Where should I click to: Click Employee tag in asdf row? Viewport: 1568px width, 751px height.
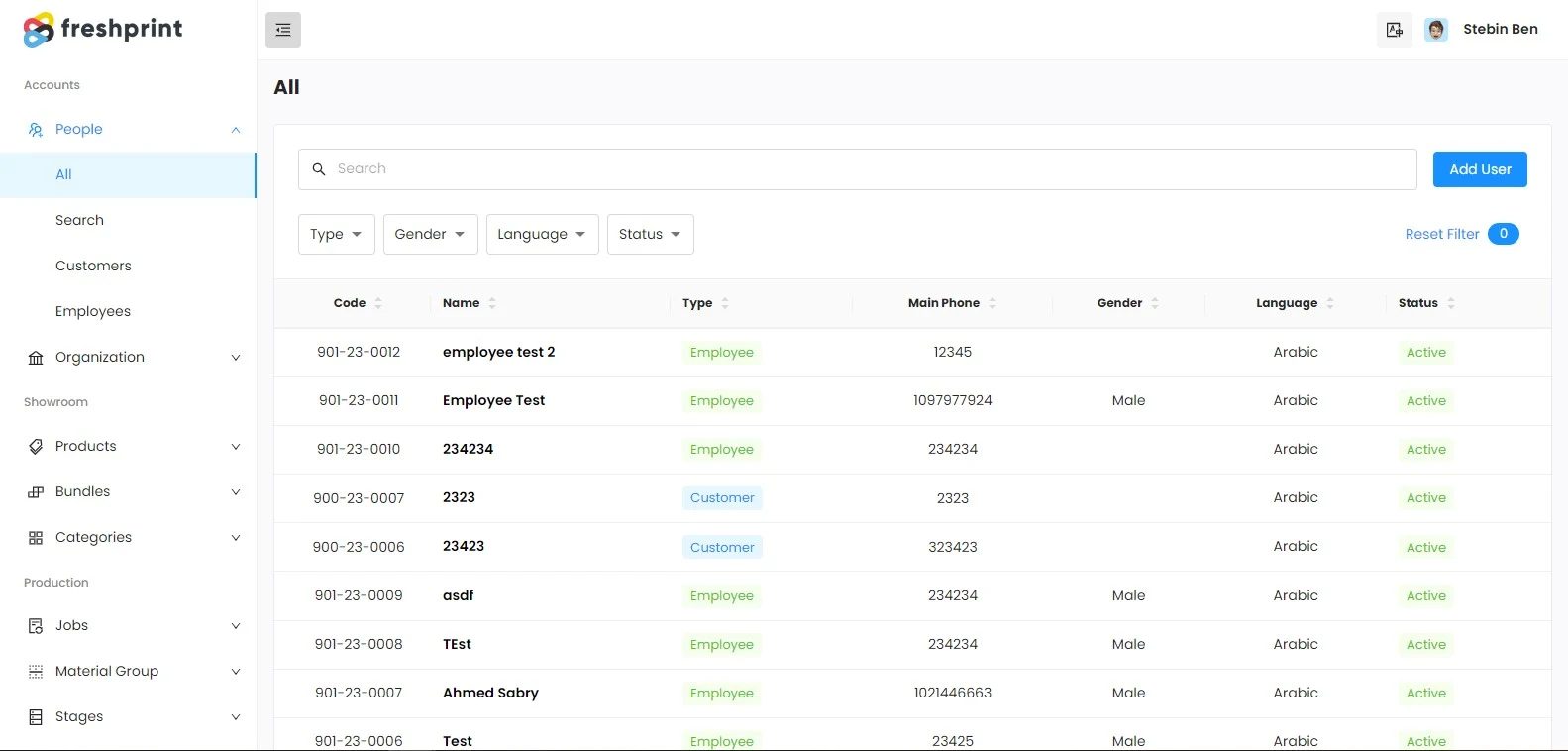click(722, 596)
